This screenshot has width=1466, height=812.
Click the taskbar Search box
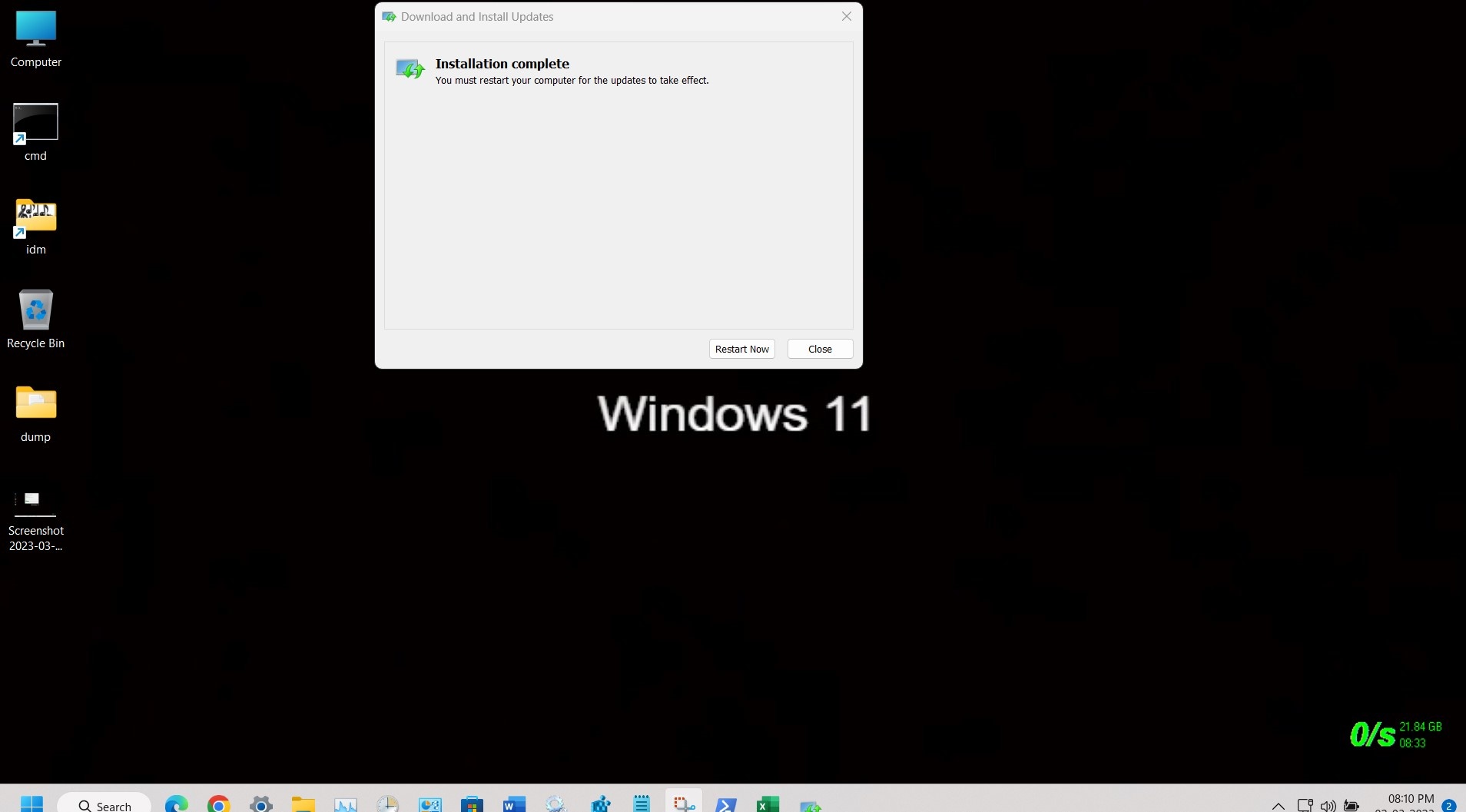click(x=104, y=804)
